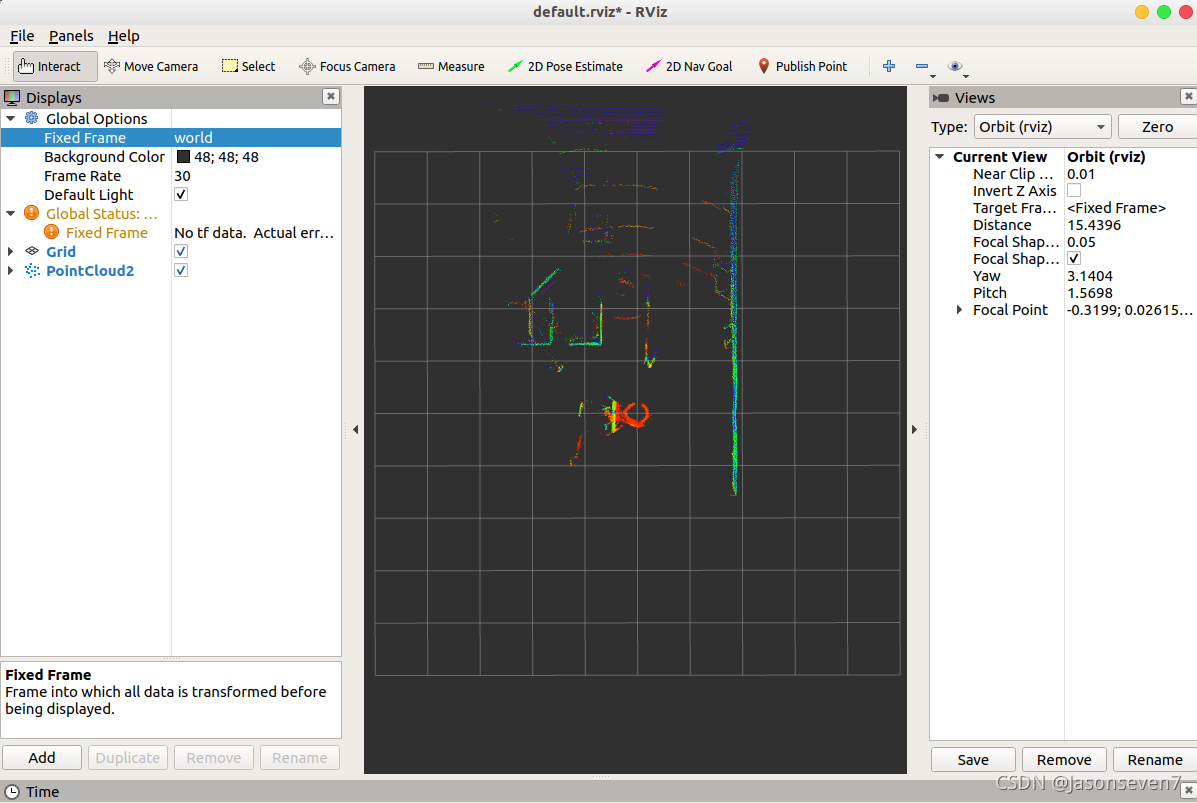Collapse the Global Status tree node
Viewport: 1197px width, 803px height.
[11, 214]
